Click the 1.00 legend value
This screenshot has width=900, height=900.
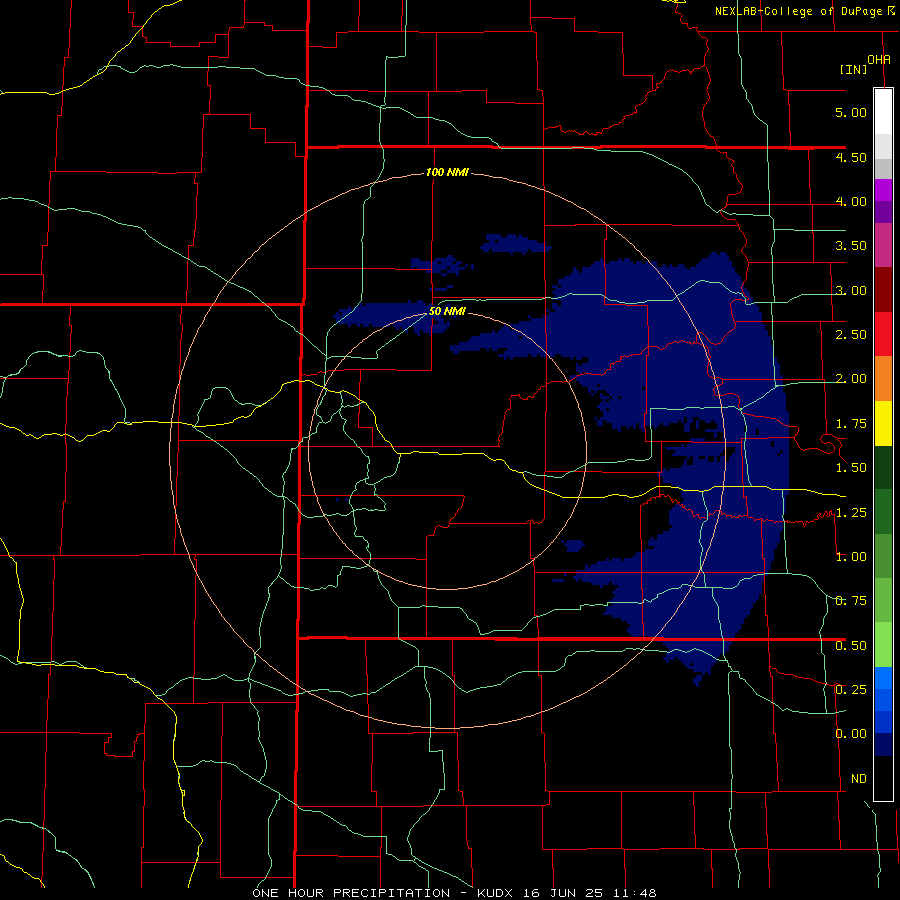(x=851, y=557)
